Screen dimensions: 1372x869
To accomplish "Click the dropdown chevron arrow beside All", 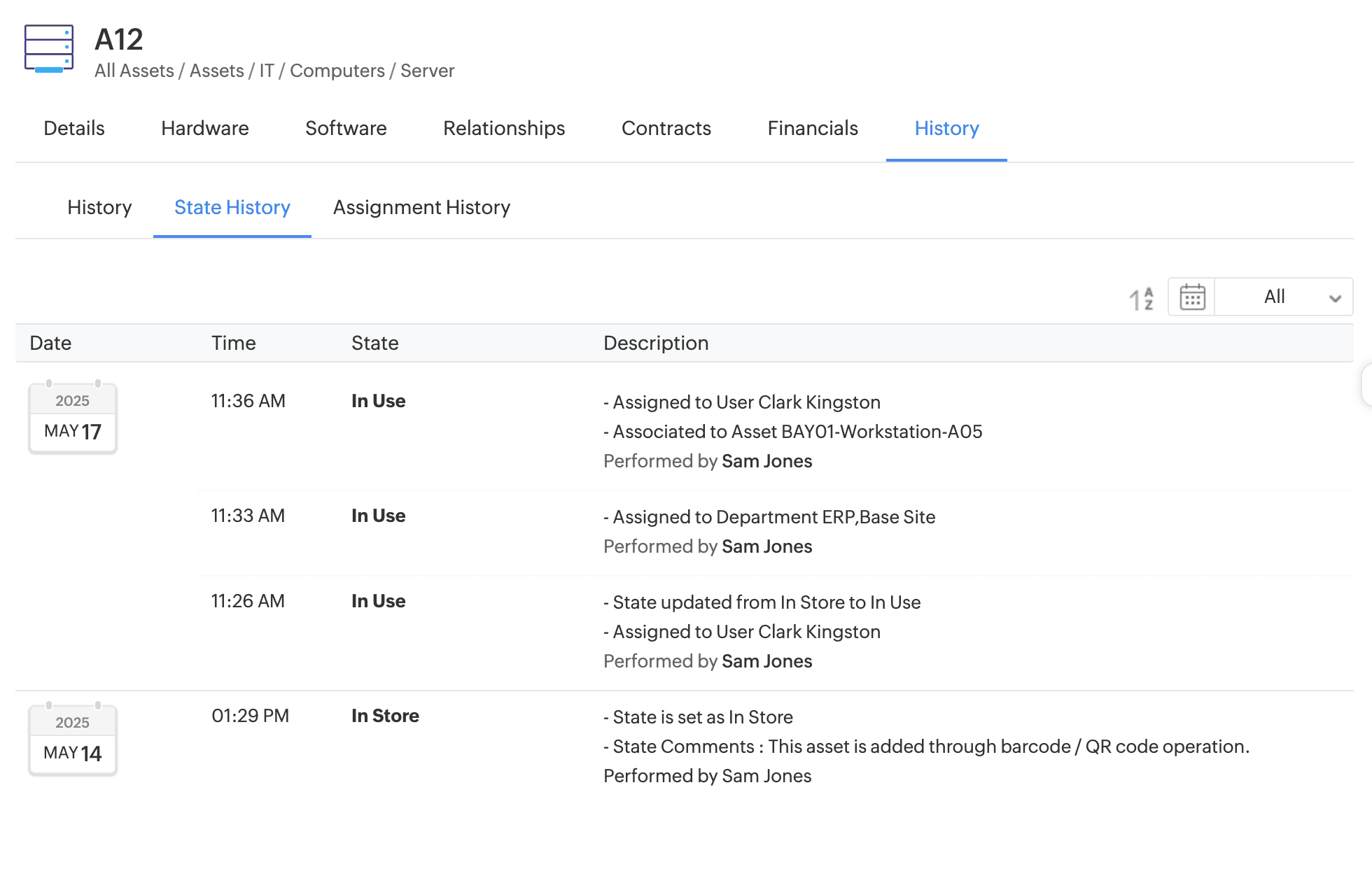I will point(1335,298).
